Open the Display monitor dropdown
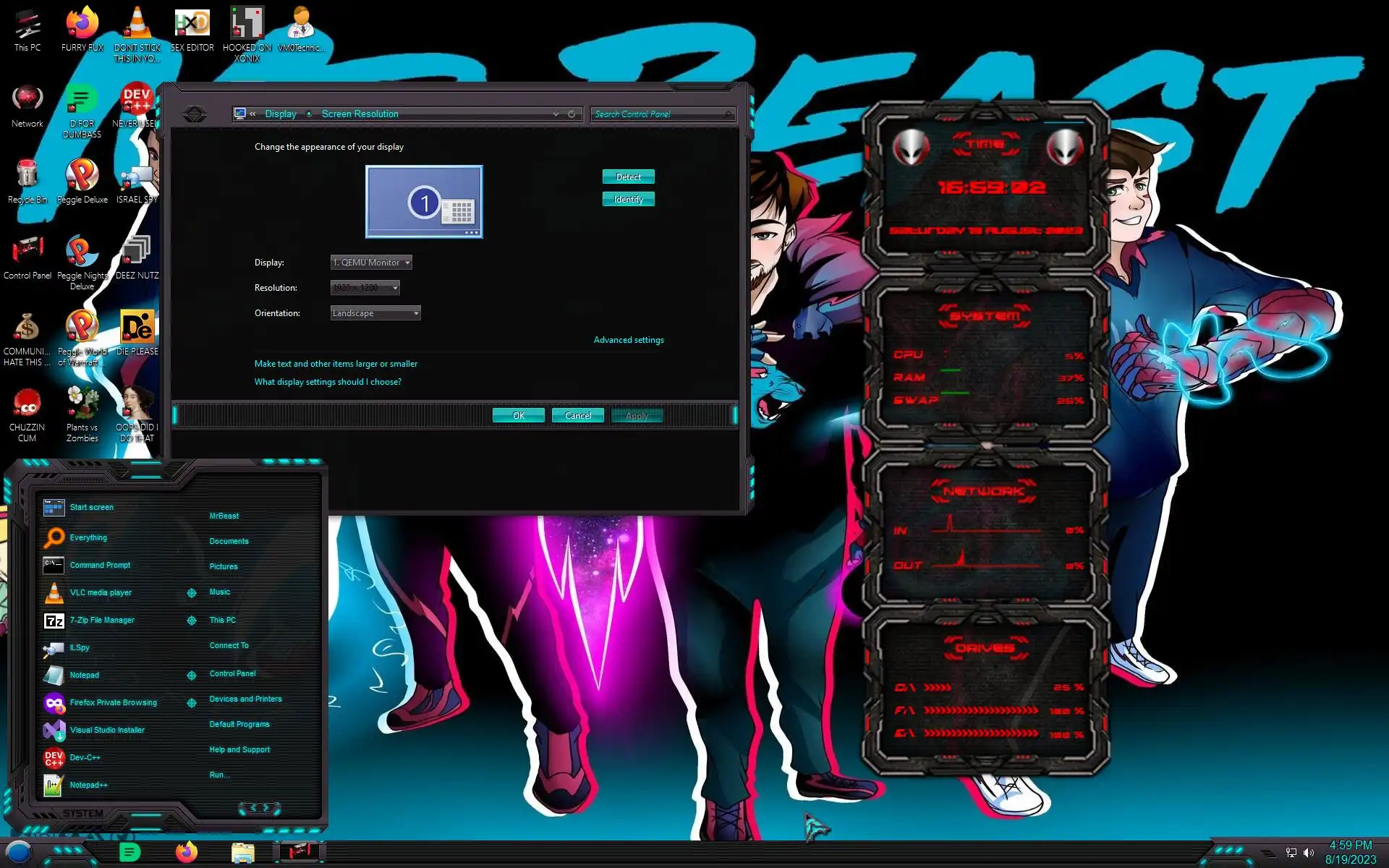 (371, 263)
